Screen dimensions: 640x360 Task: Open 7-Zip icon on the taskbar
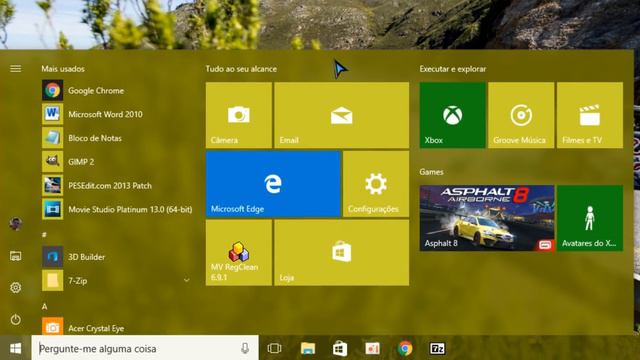point(437,348)
